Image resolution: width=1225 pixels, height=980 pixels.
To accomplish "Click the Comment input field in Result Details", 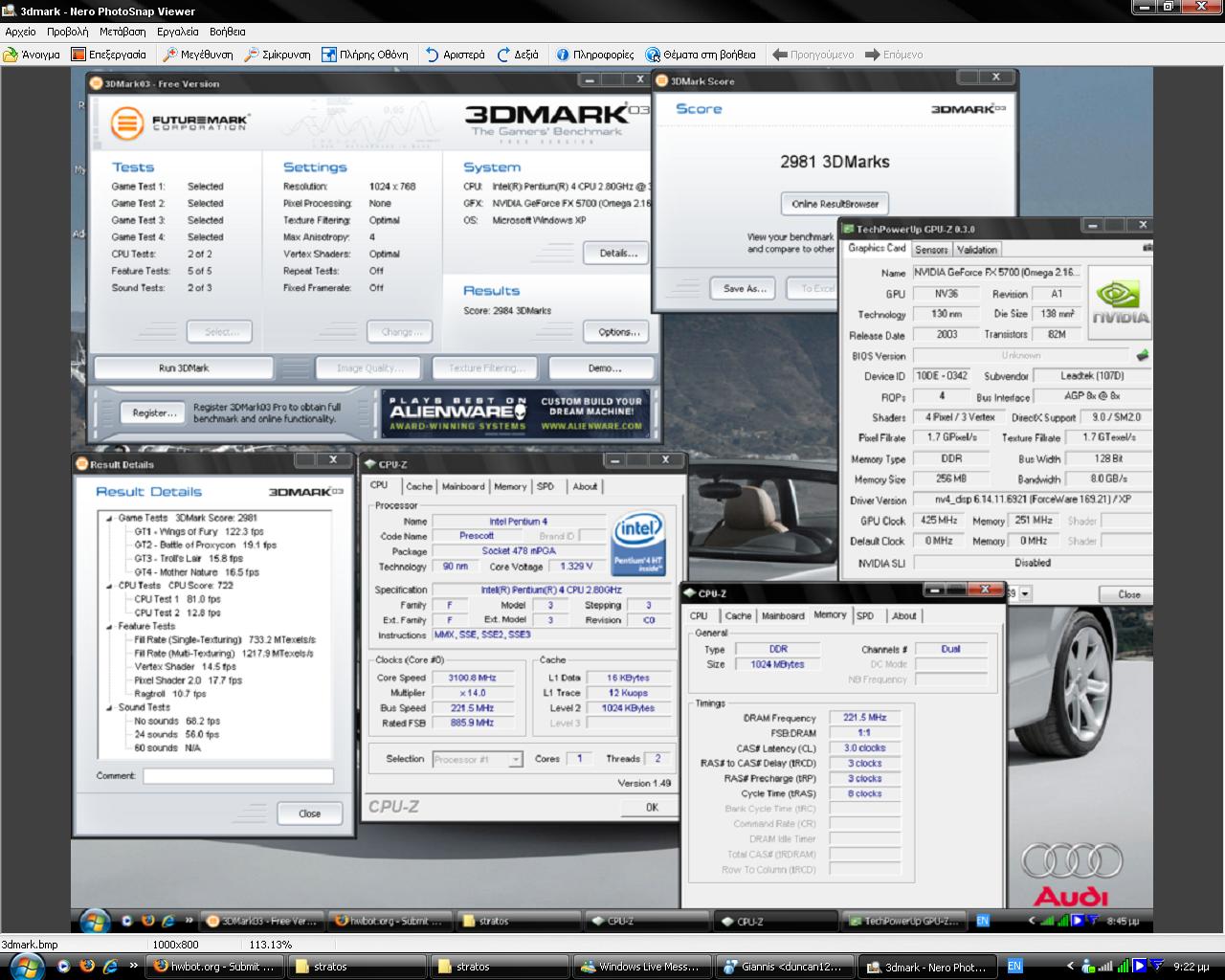I will tap(238, 776).
